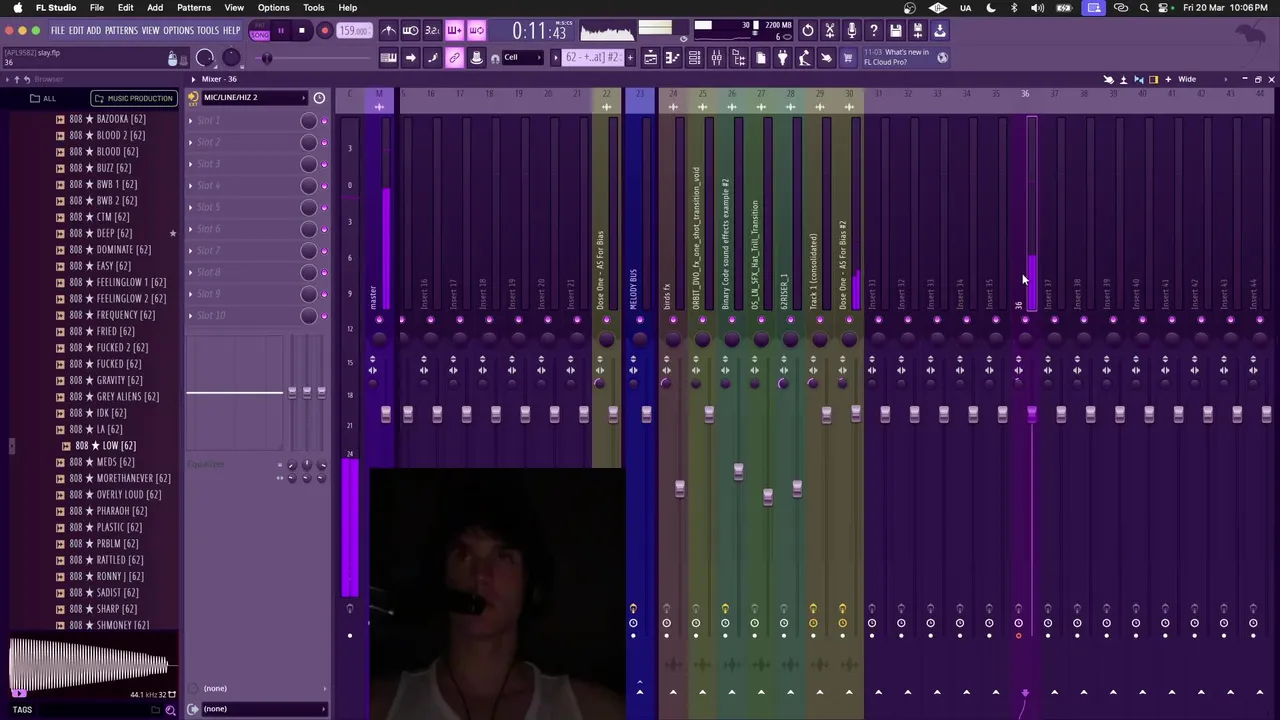Viewport: 1280px width, 720px height.
Task: Open the OPTIONS menu in FL toolbar
Action: pos(178,31)
